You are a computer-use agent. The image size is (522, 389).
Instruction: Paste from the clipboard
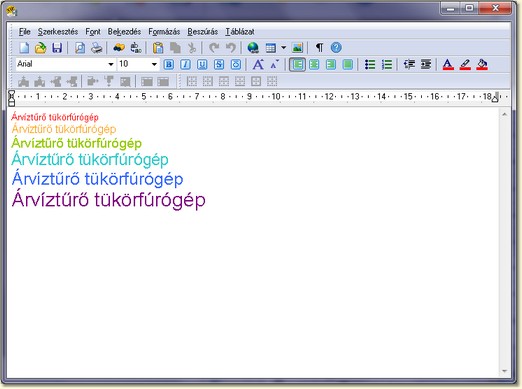point(158,48)
